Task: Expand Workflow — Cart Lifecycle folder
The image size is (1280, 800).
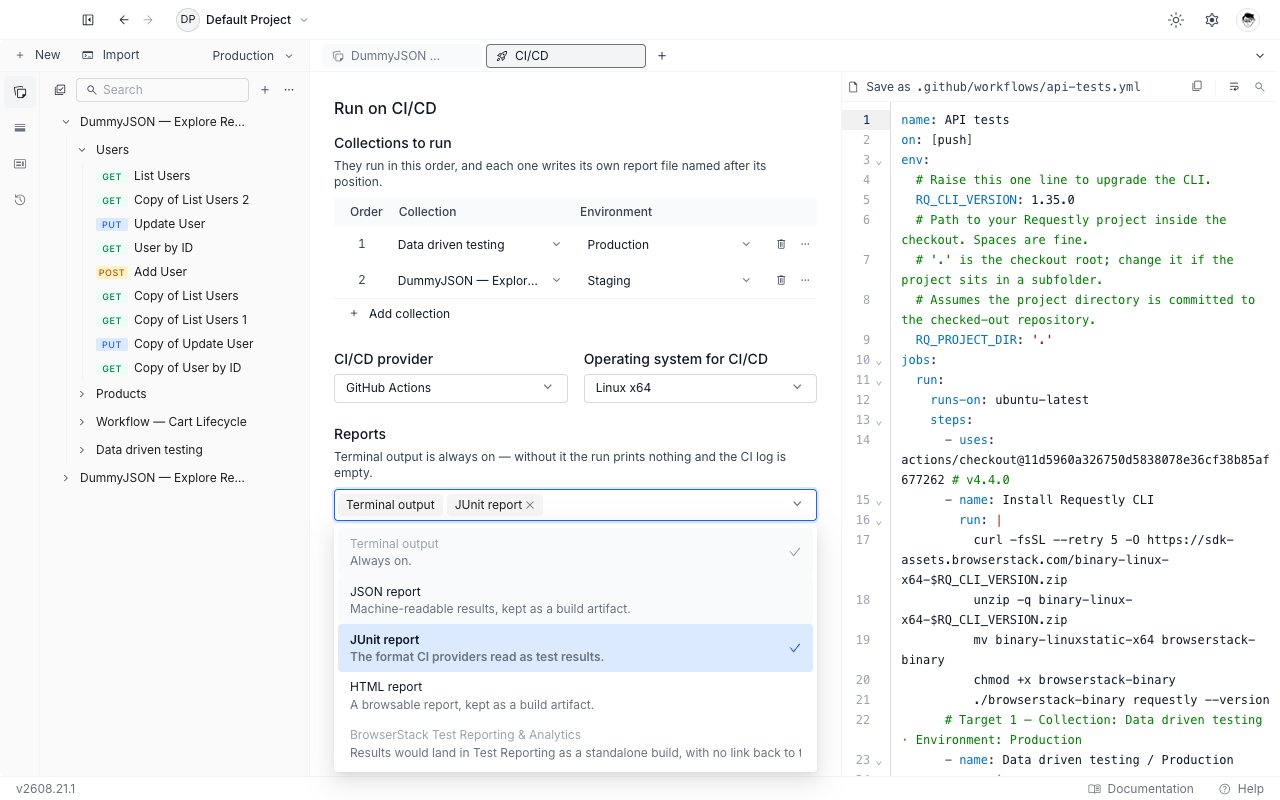Action: coord(82,422)
